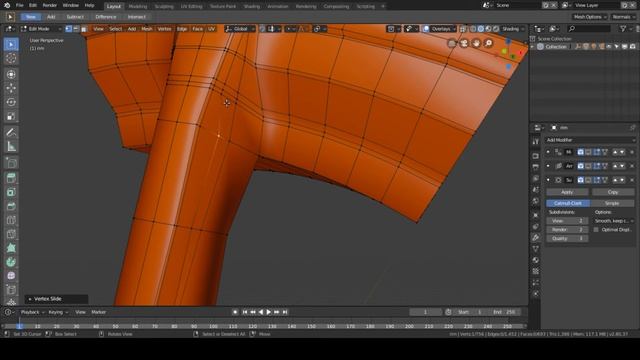Select the Simple subdivision type
The height and width of the screenshot is (360, 640).
tap(612, 203)
